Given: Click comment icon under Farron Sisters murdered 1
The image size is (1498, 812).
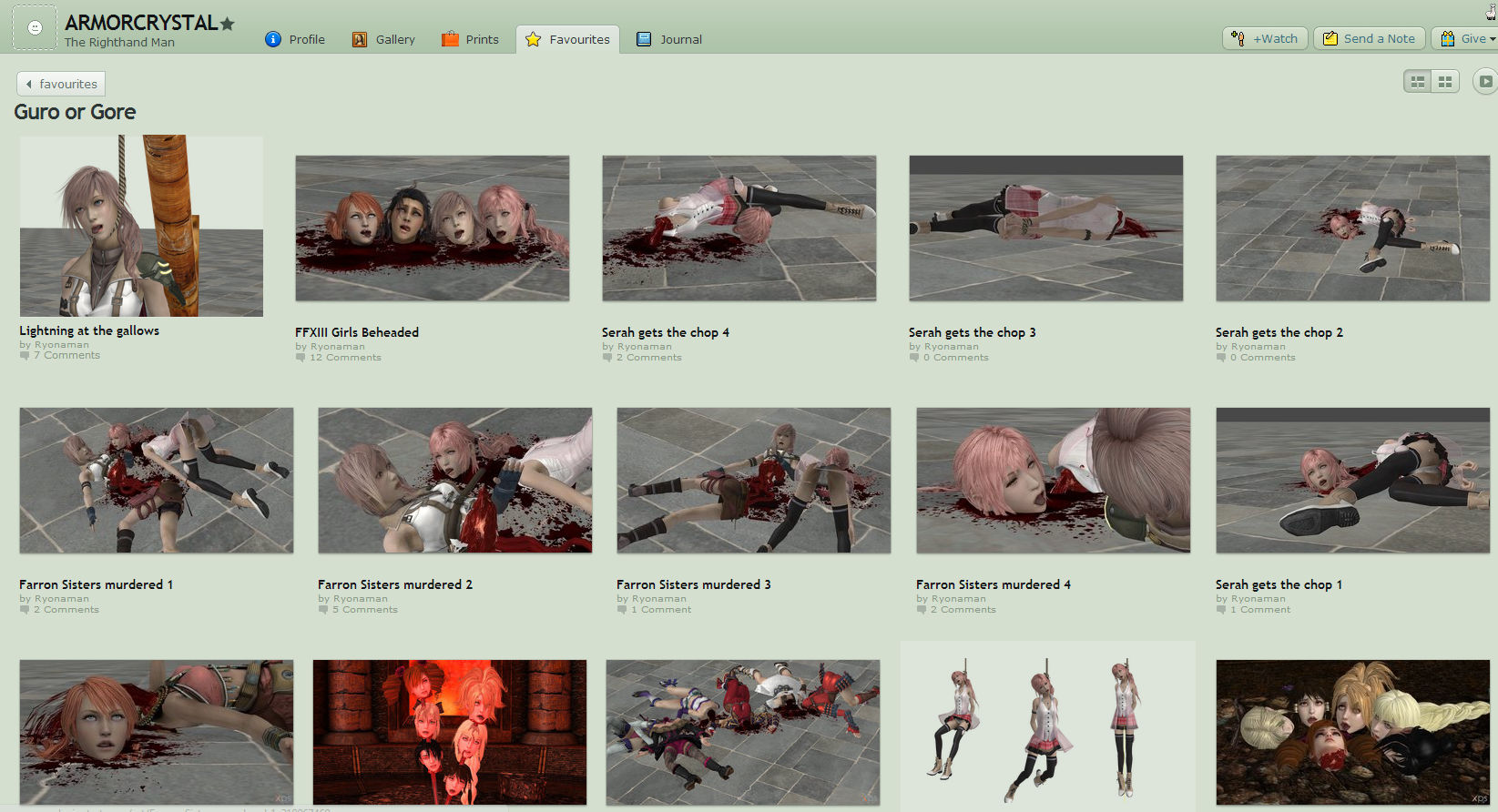Looking at the screenshot, I should click(25, 610).
